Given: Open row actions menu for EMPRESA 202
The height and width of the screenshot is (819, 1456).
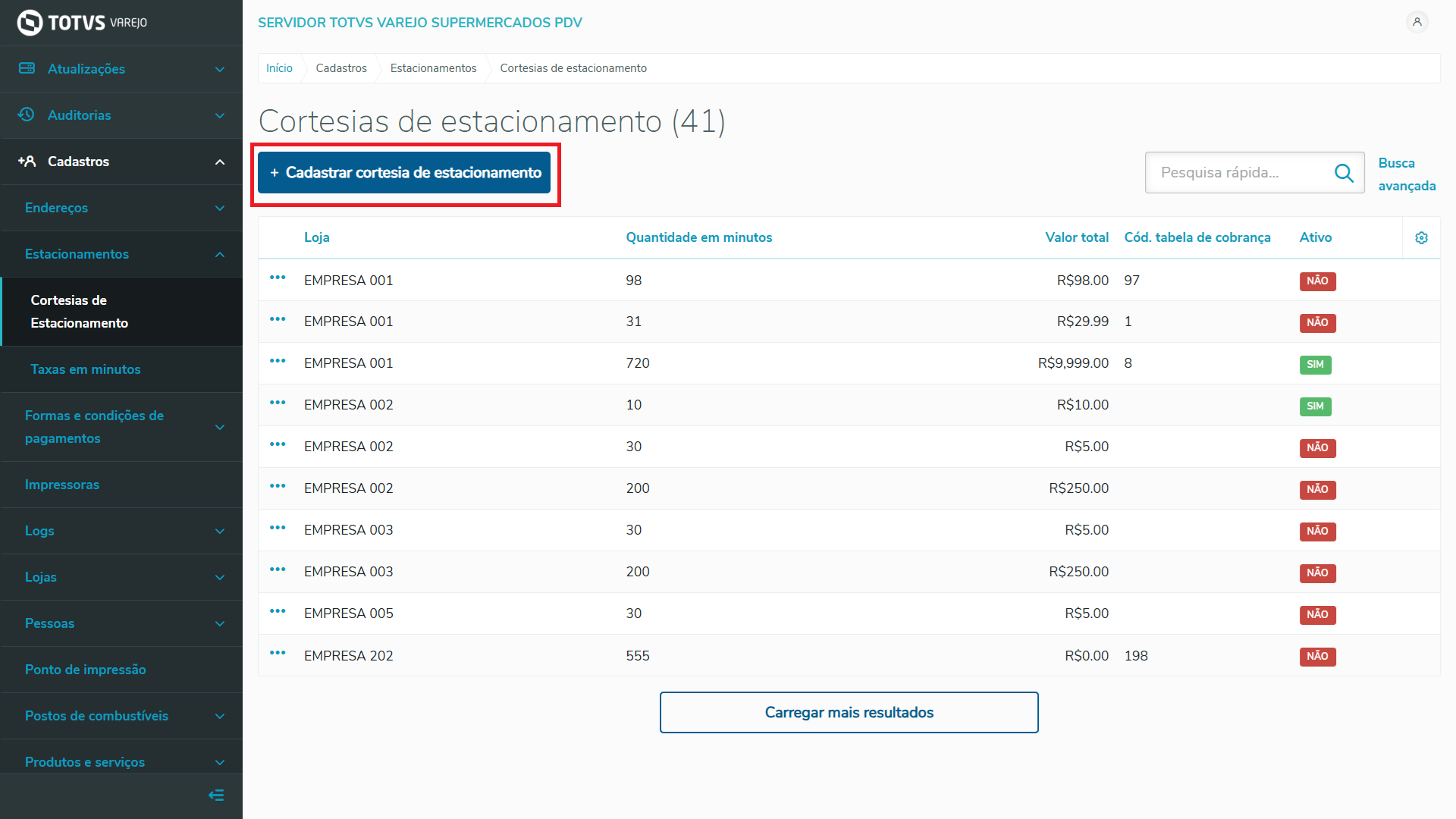Looking at the screenshot, I should [x=278, y=654].
